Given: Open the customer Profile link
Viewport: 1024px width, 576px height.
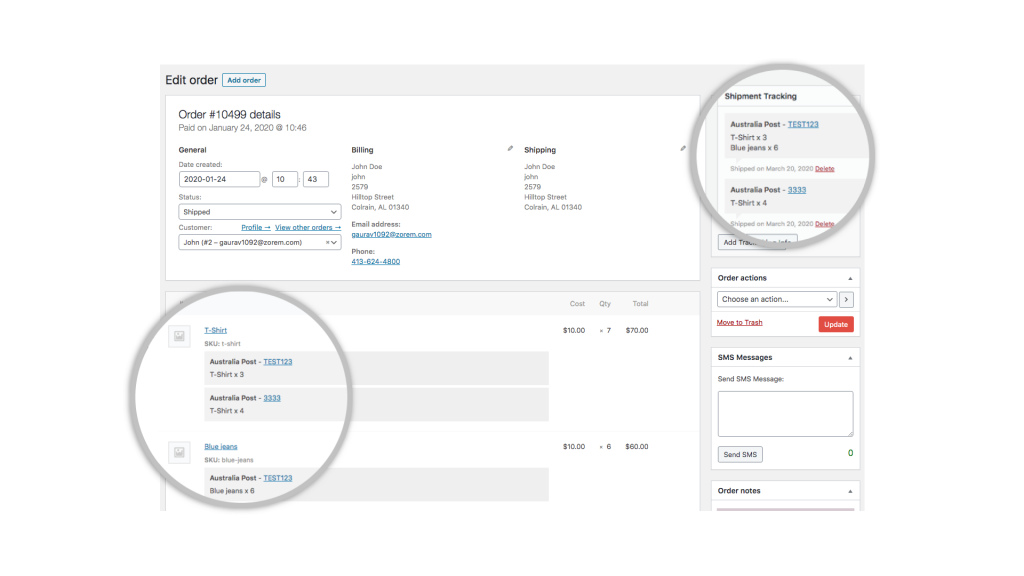Looking at the screenshot, I should 255,228.
